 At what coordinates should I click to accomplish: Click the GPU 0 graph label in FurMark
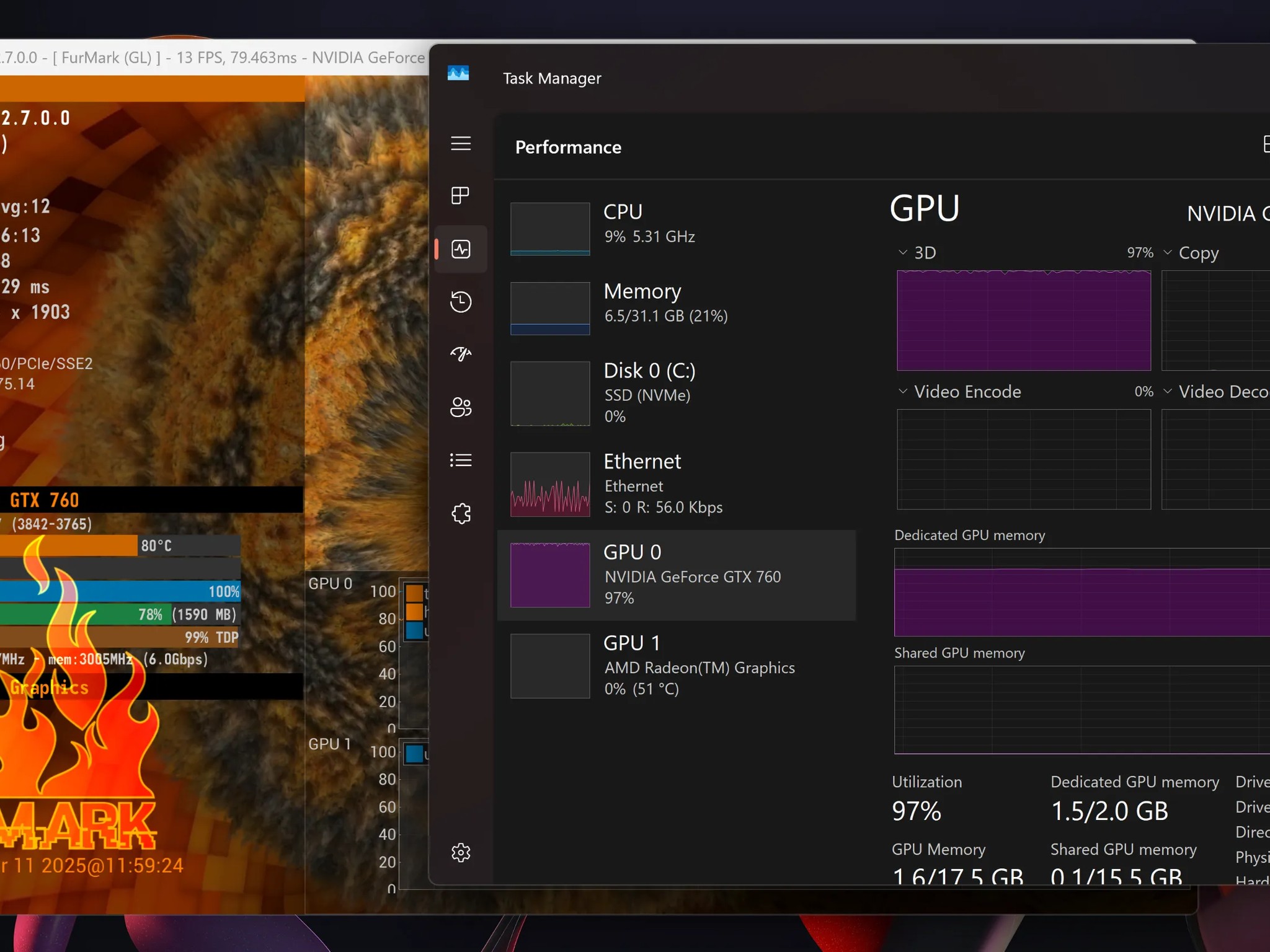coord(330,584)
